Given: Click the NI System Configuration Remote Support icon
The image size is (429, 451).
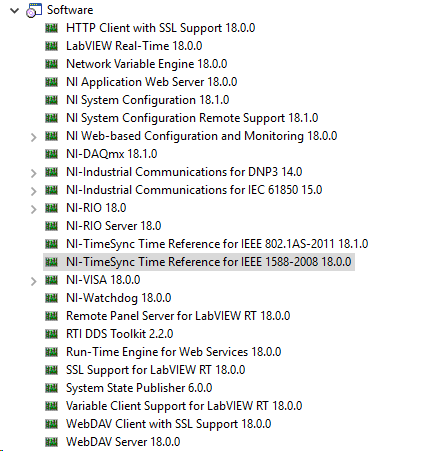Looking at the screenshot, I should [x=51, y=118].
